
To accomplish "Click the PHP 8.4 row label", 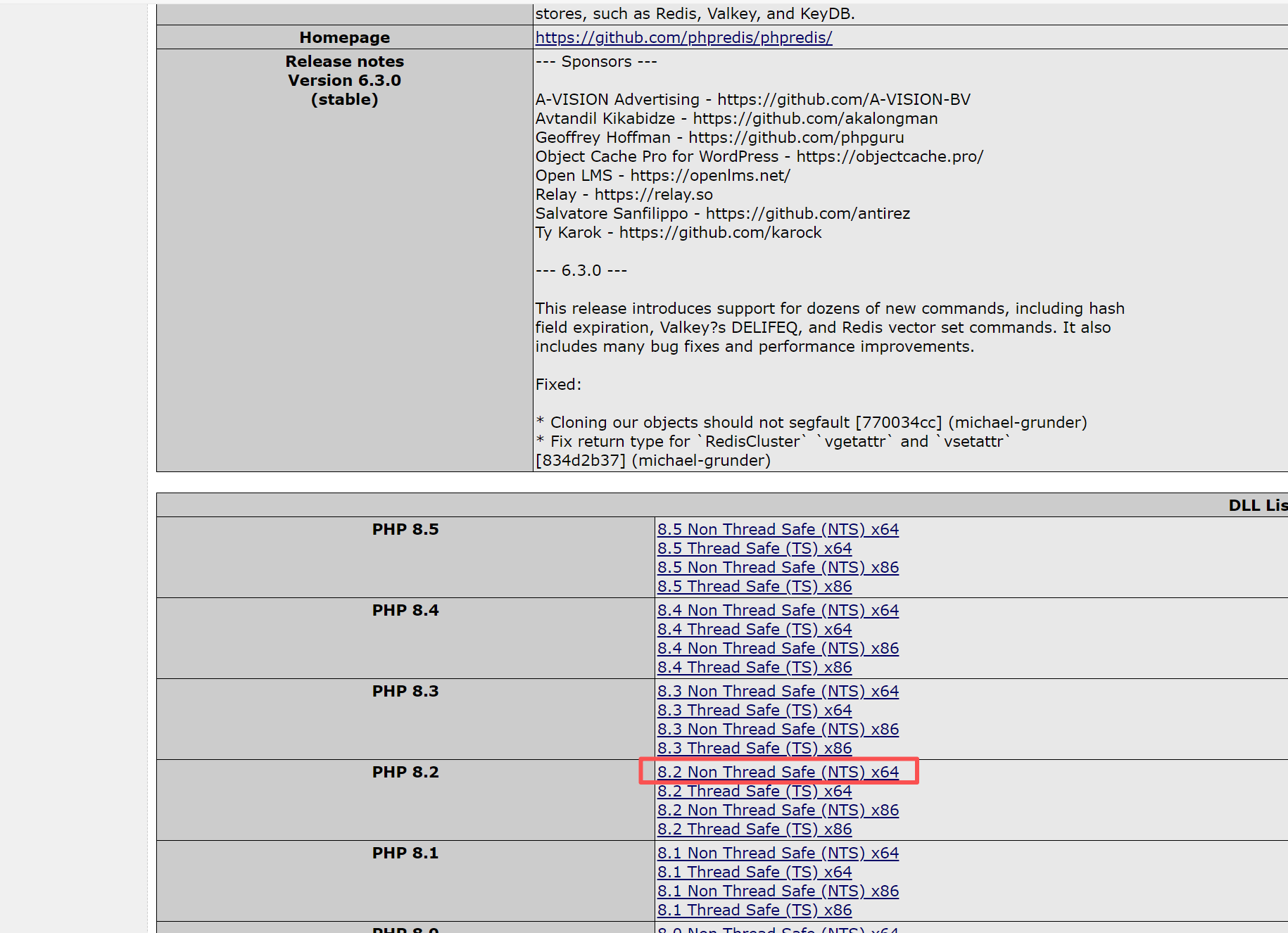I will click(x=405, y=610).
